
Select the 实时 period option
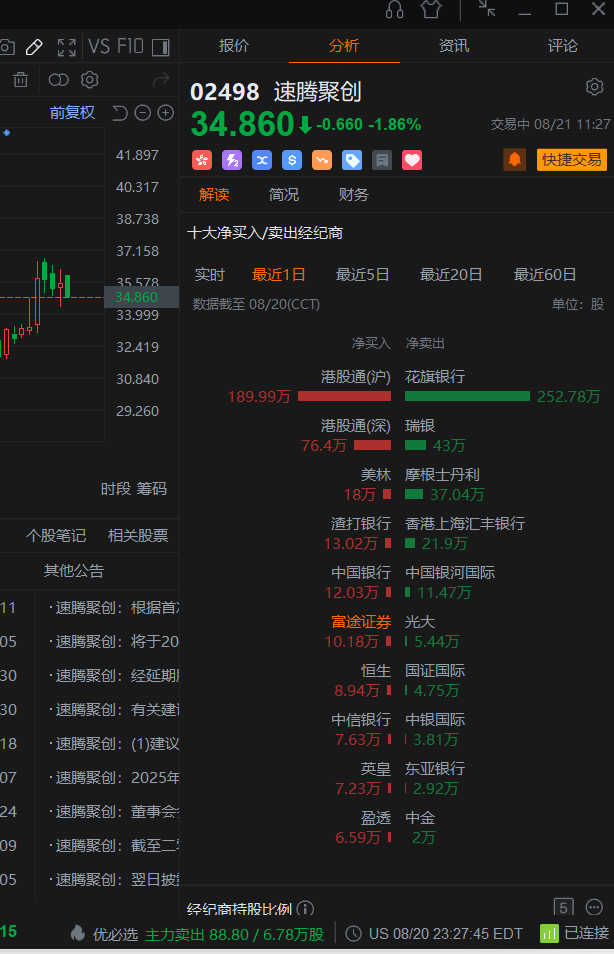(210, 275)
